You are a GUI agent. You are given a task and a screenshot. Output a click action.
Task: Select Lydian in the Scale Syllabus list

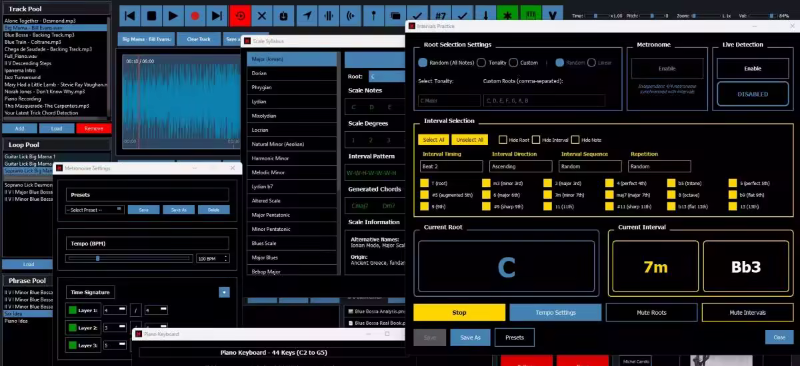pos(292,102)
